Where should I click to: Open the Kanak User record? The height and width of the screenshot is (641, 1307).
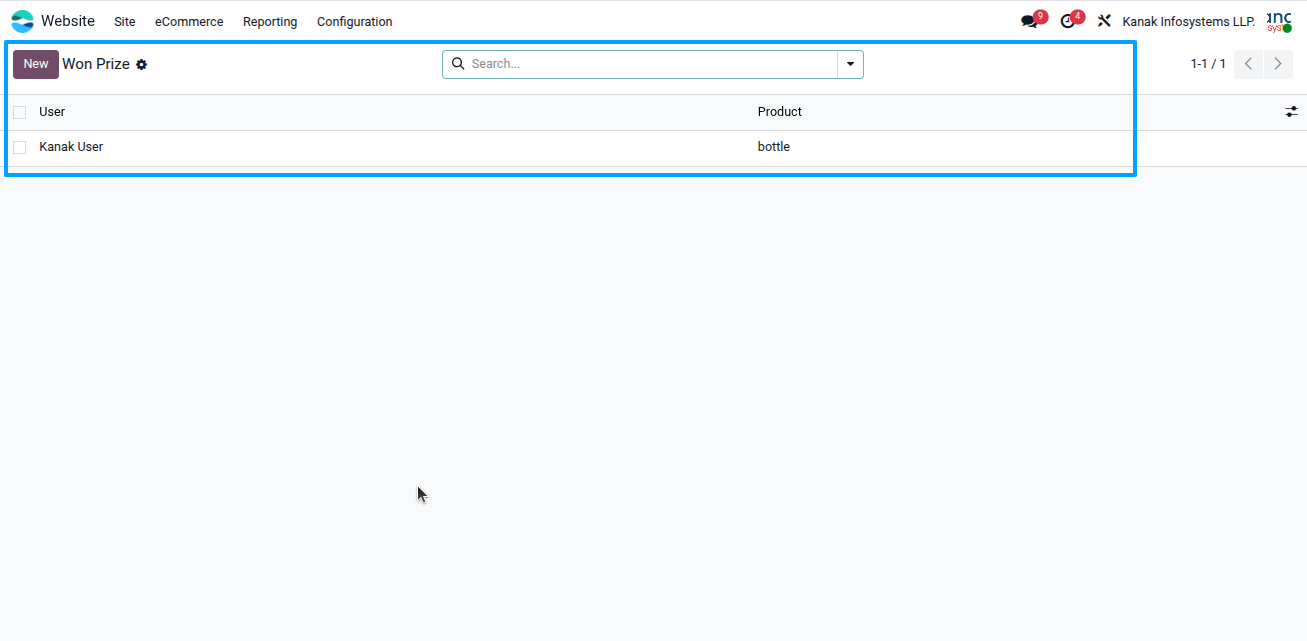pyautogui.click(x=71, y=147)
